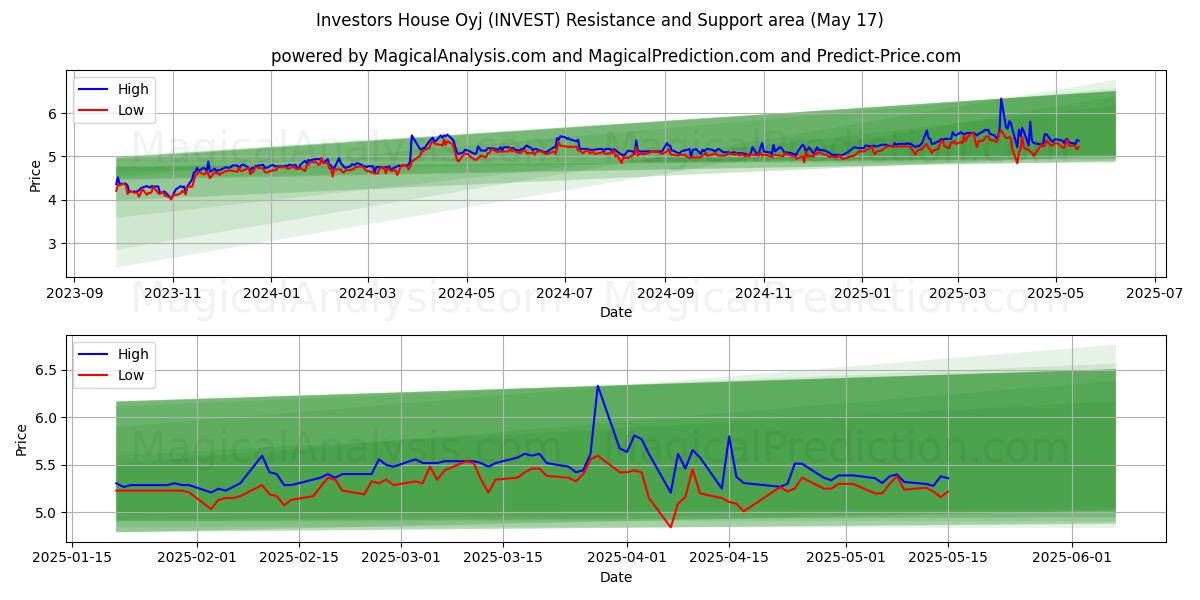Click the '2025-04-01' date label on bottom chart
The height and width of the screenshot is (600, 1200).
coord(627,559)
